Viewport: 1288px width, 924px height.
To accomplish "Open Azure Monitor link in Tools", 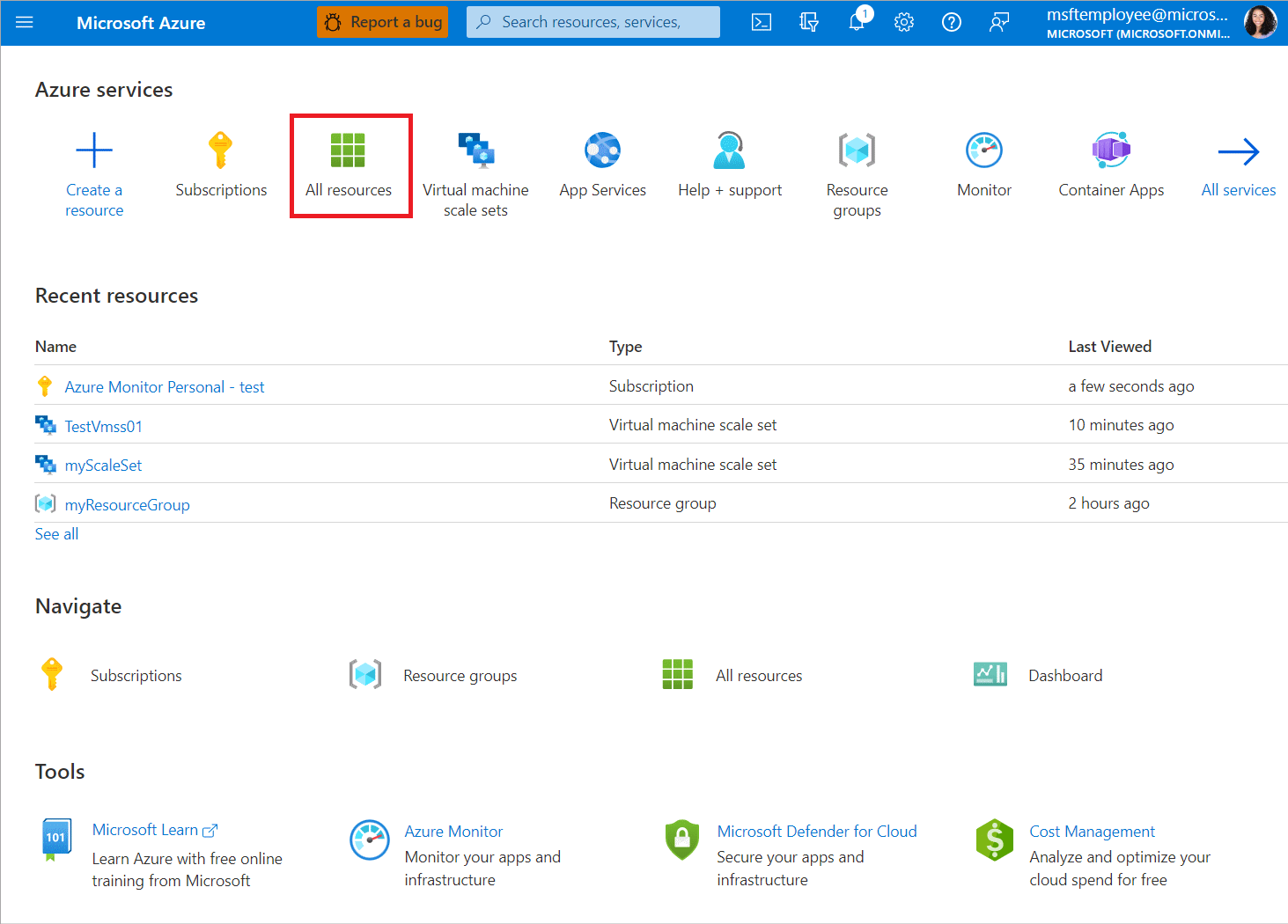I will tap(453, 832).
